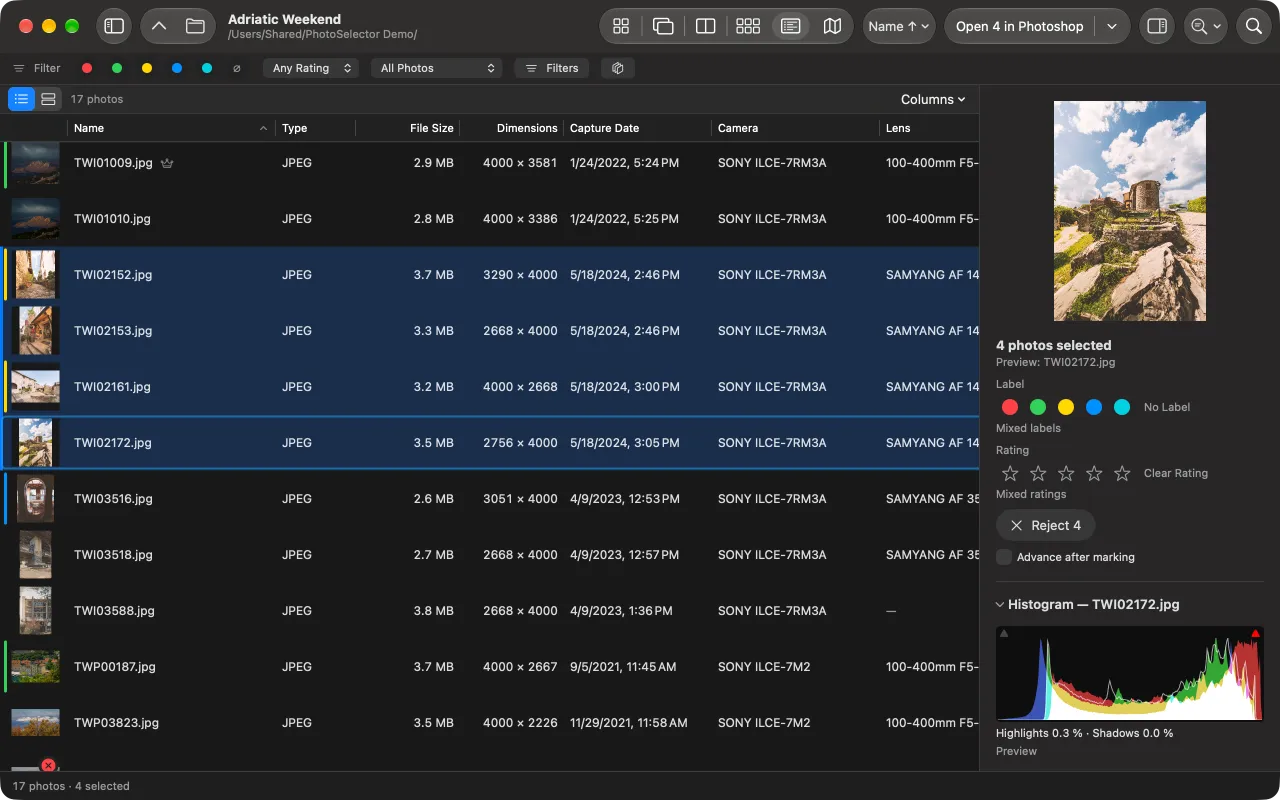The height and width of the screenshot is (800, 1280).
Task: Filter by yellow label in filter bar
Action: tap(147, 68)
